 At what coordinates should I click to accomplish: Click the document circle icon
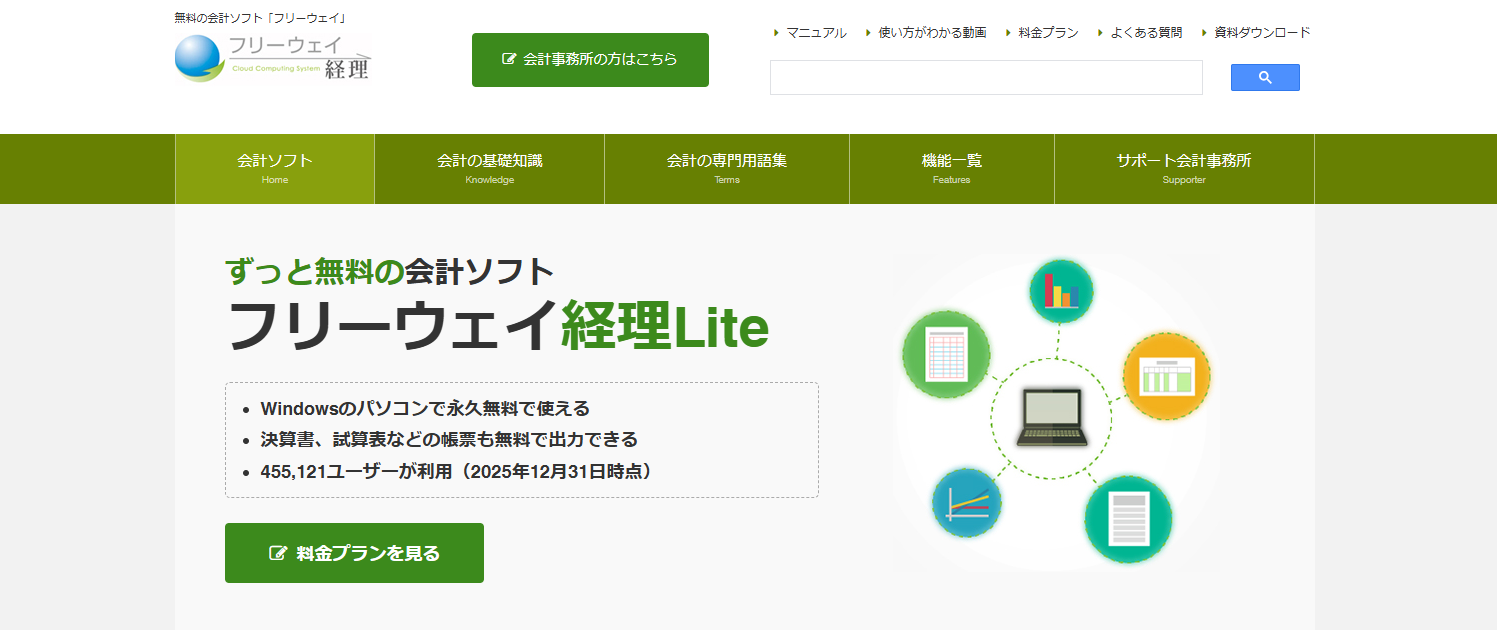1129,520
